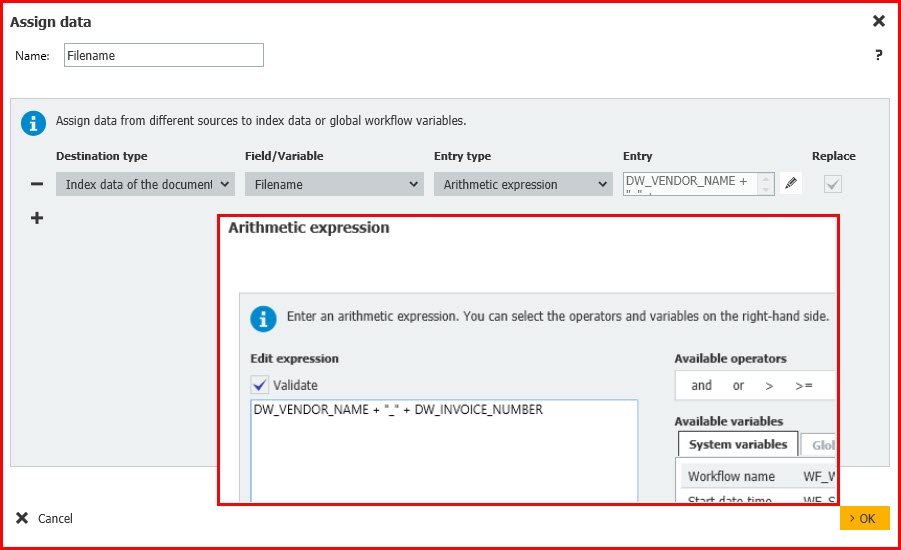Viewport: 901px width, 550px height.
Task: Switch to the System variables tab
Action: [737, 445]
